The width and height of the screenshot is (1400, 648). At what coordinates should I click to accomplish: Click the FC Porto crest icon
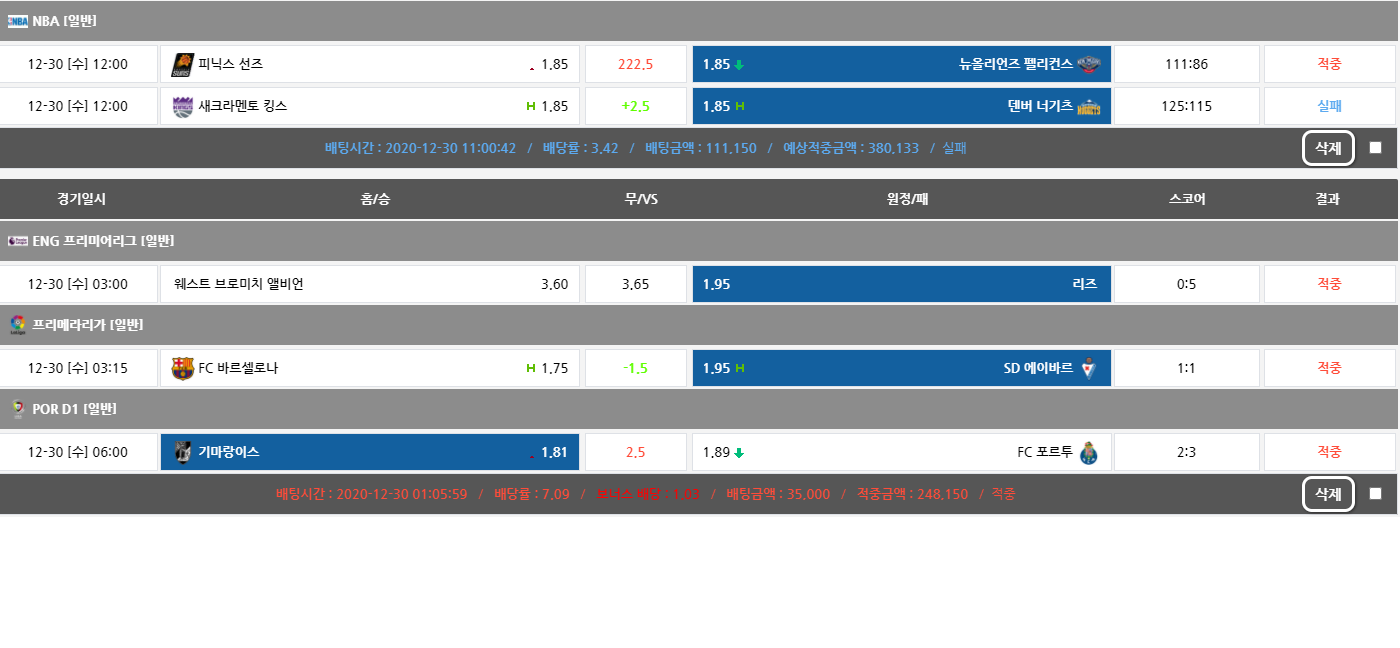click(1089, 452)
